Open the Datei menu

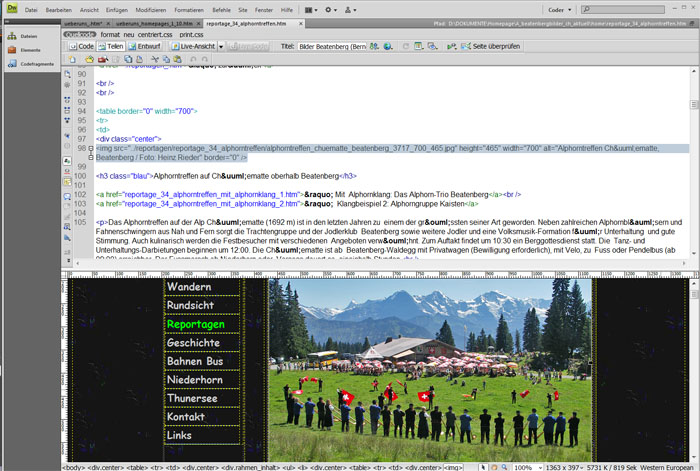(31, 10)
